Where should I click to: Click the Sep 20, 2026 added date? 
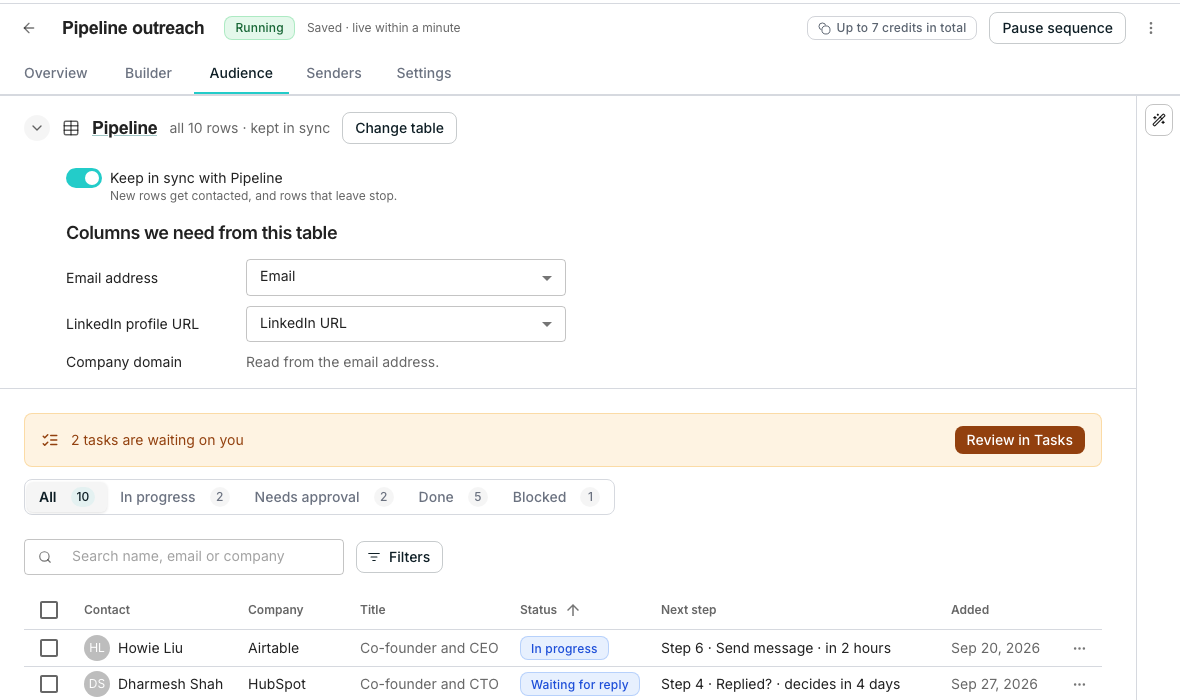coord(995,648)
